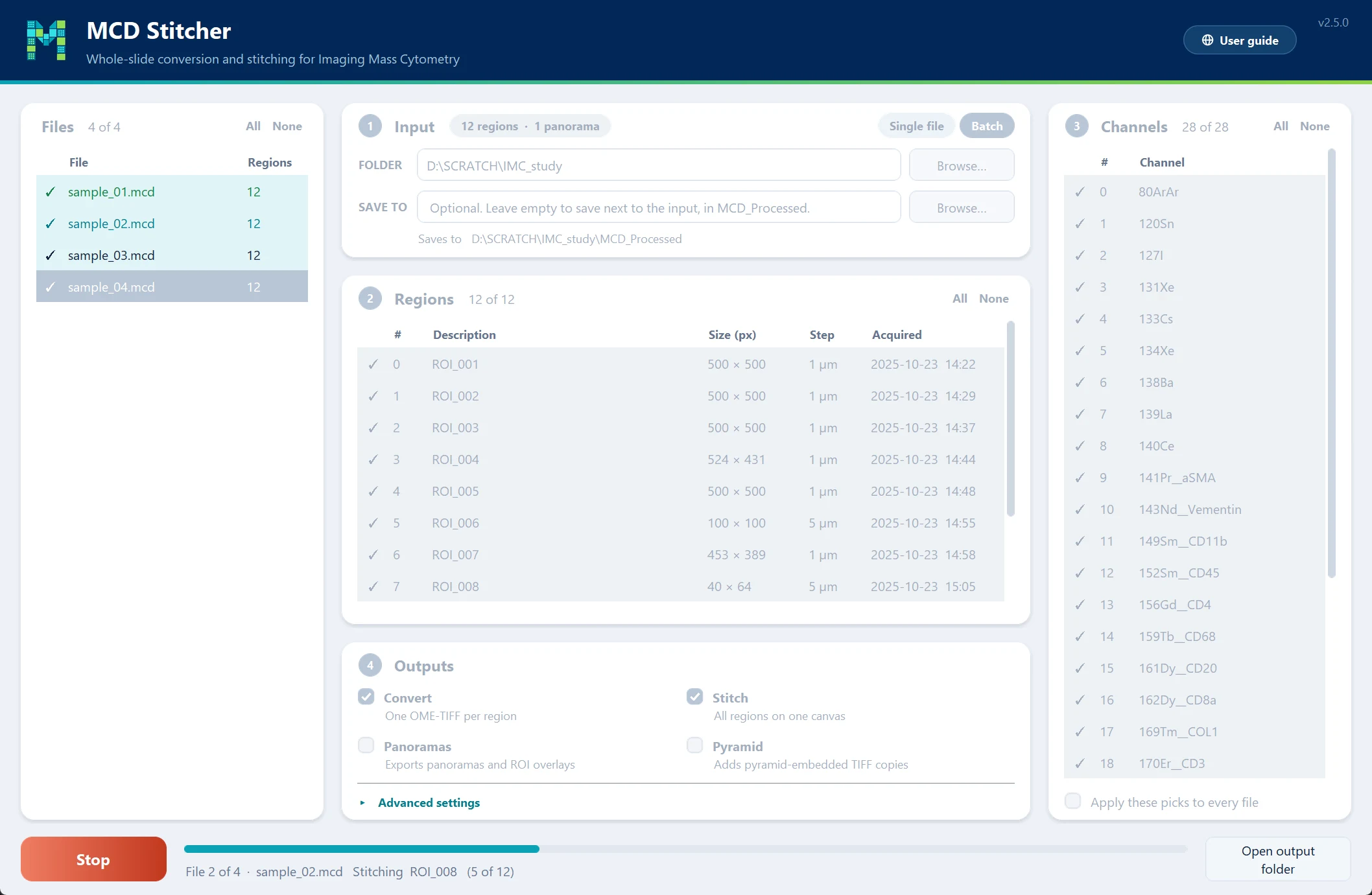Switch to Batch mode

987,126
